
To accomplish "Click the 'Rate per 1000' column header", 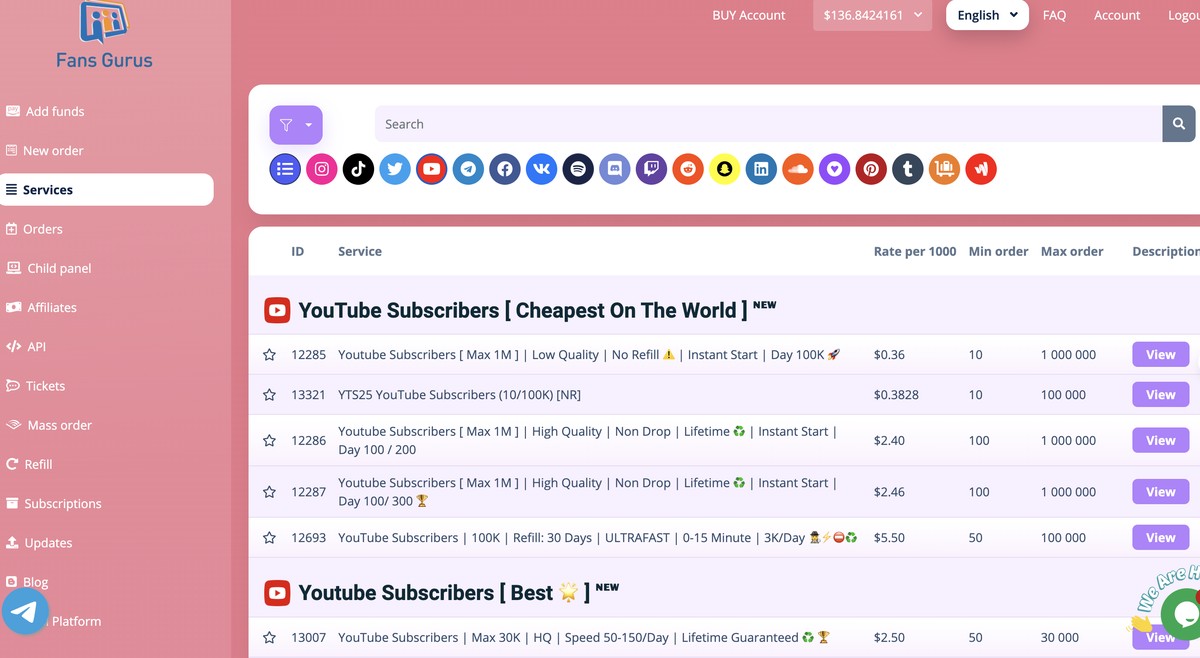I will point(915,251).
